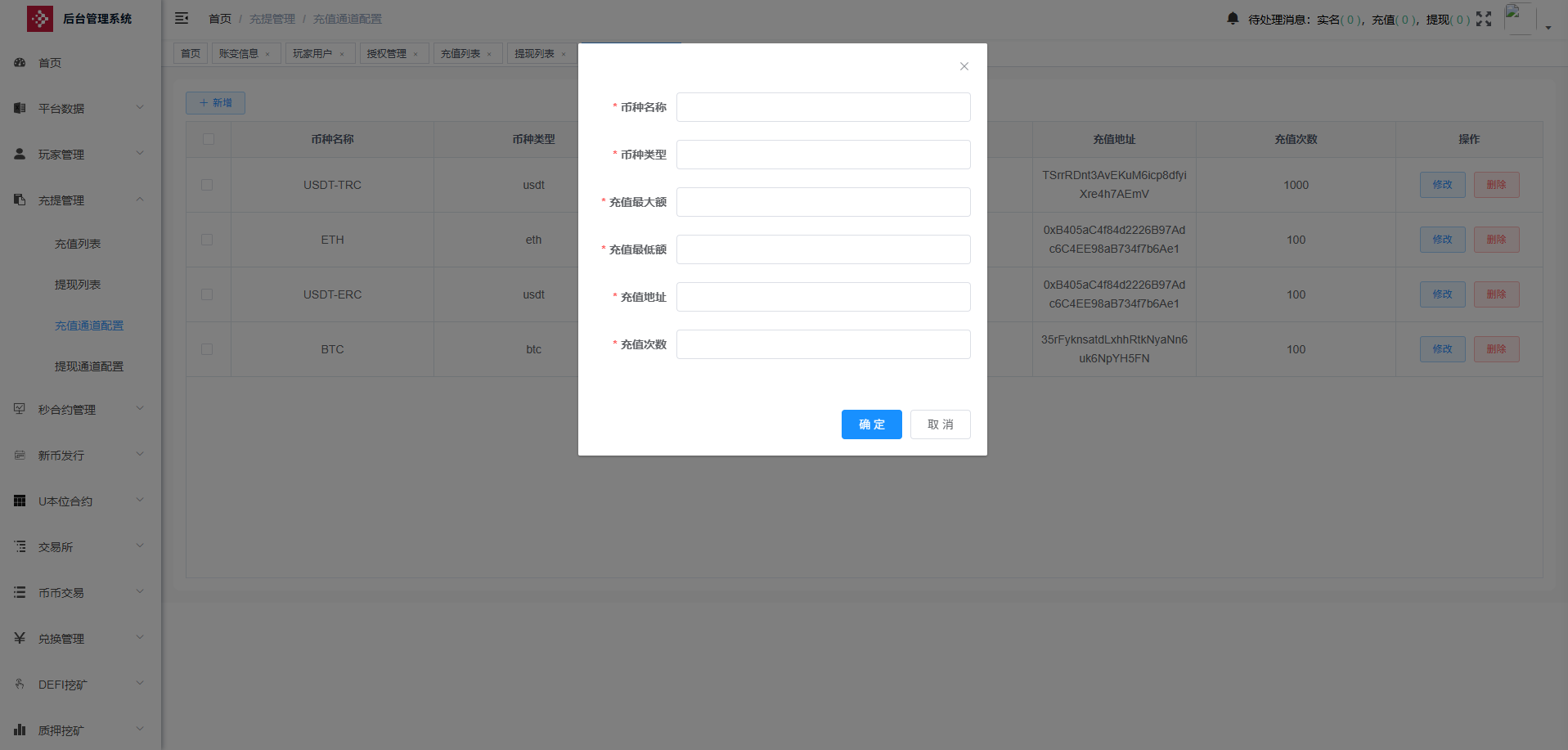1568x750 pixels.
Task: Click 首页 dashboard icon in sidebar
Action: tap(20, 62)
